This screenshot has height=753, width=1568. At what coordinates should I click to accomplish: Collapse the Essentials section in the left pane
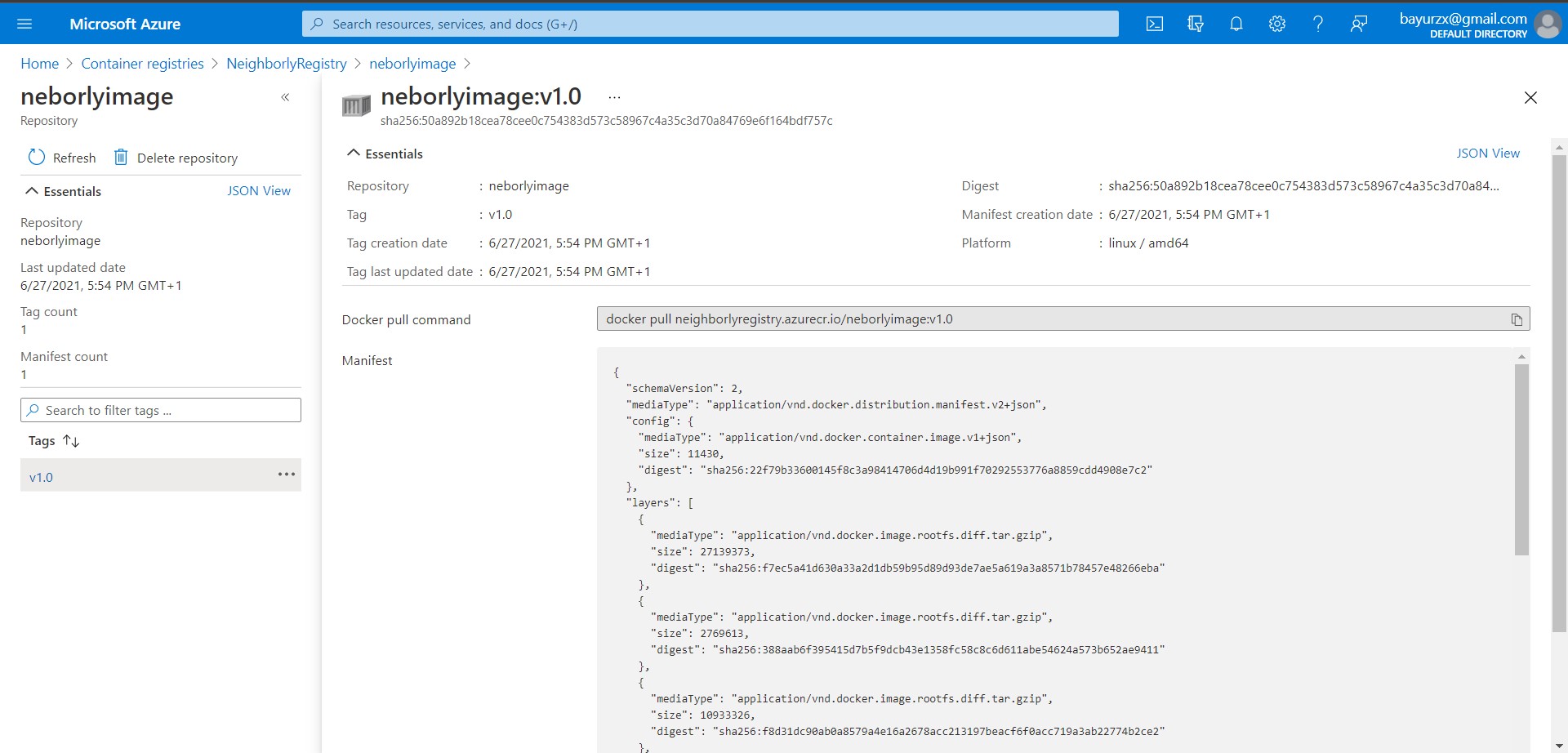point(32,190)
